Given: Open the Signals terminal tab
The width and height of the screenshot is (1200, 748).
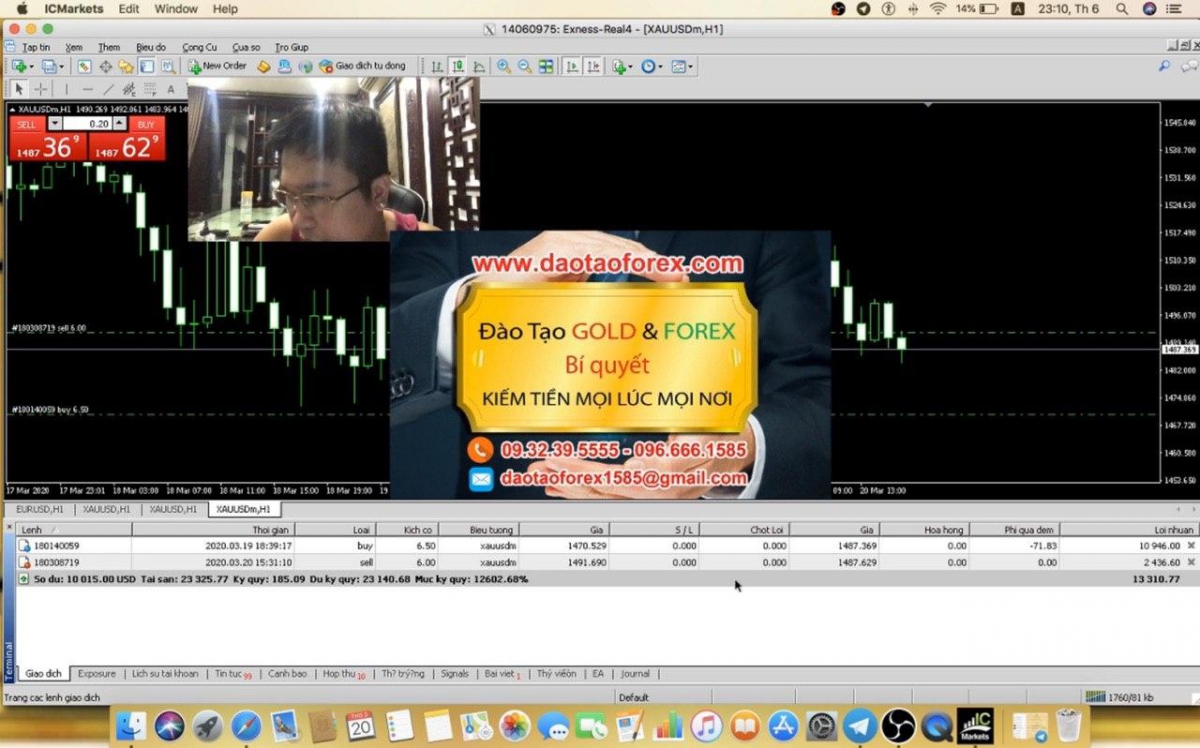Looking at the screenshot, I should coord(455,674).
